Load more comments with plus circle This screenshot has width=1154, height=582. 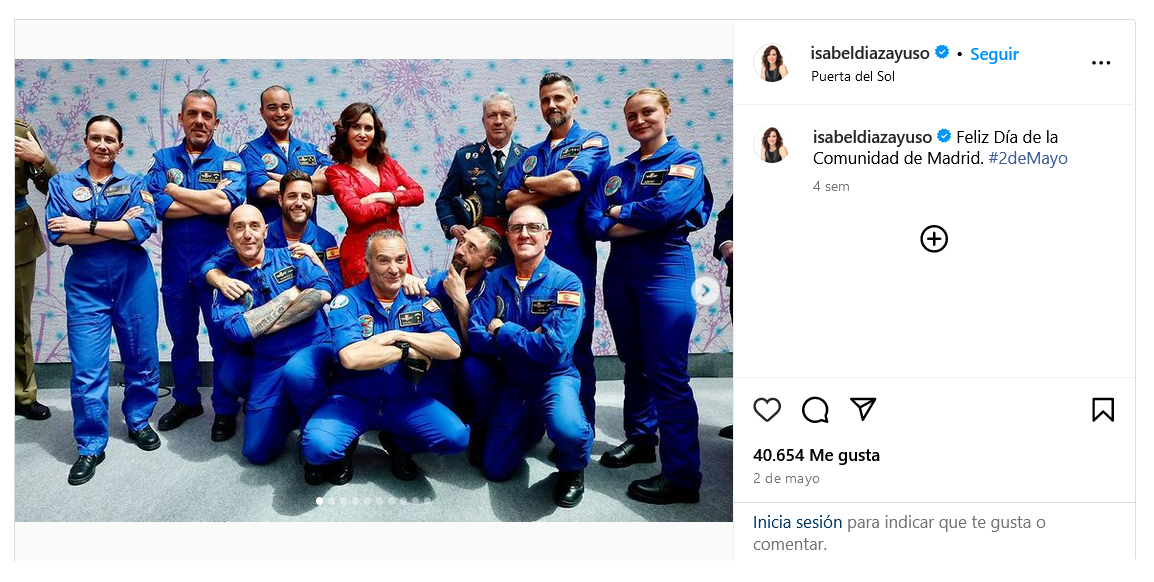coord(934,239)
